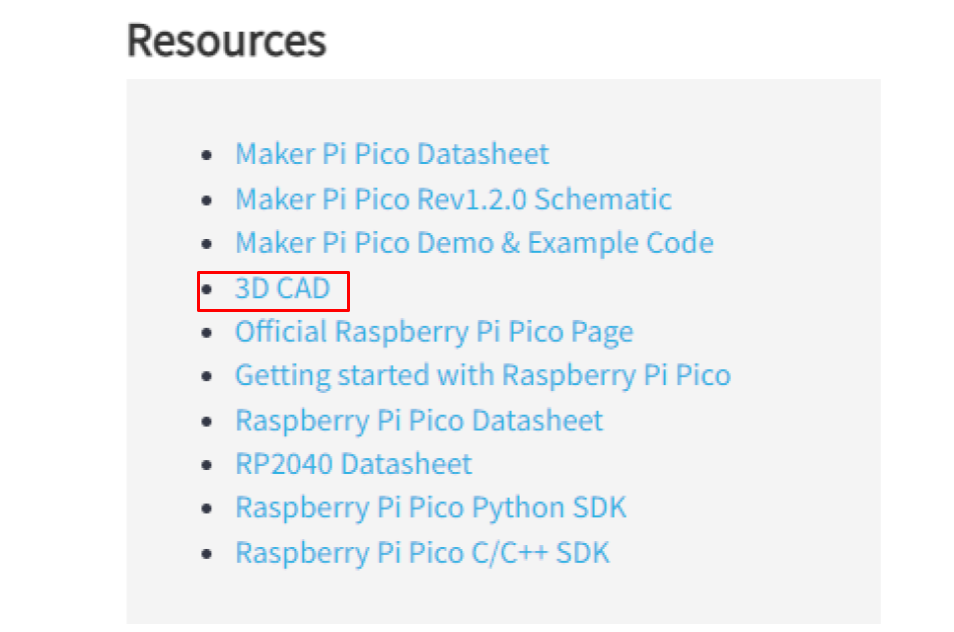
Task: Click the bullet beside Demo & Example Code
Action: click(207, 244)
